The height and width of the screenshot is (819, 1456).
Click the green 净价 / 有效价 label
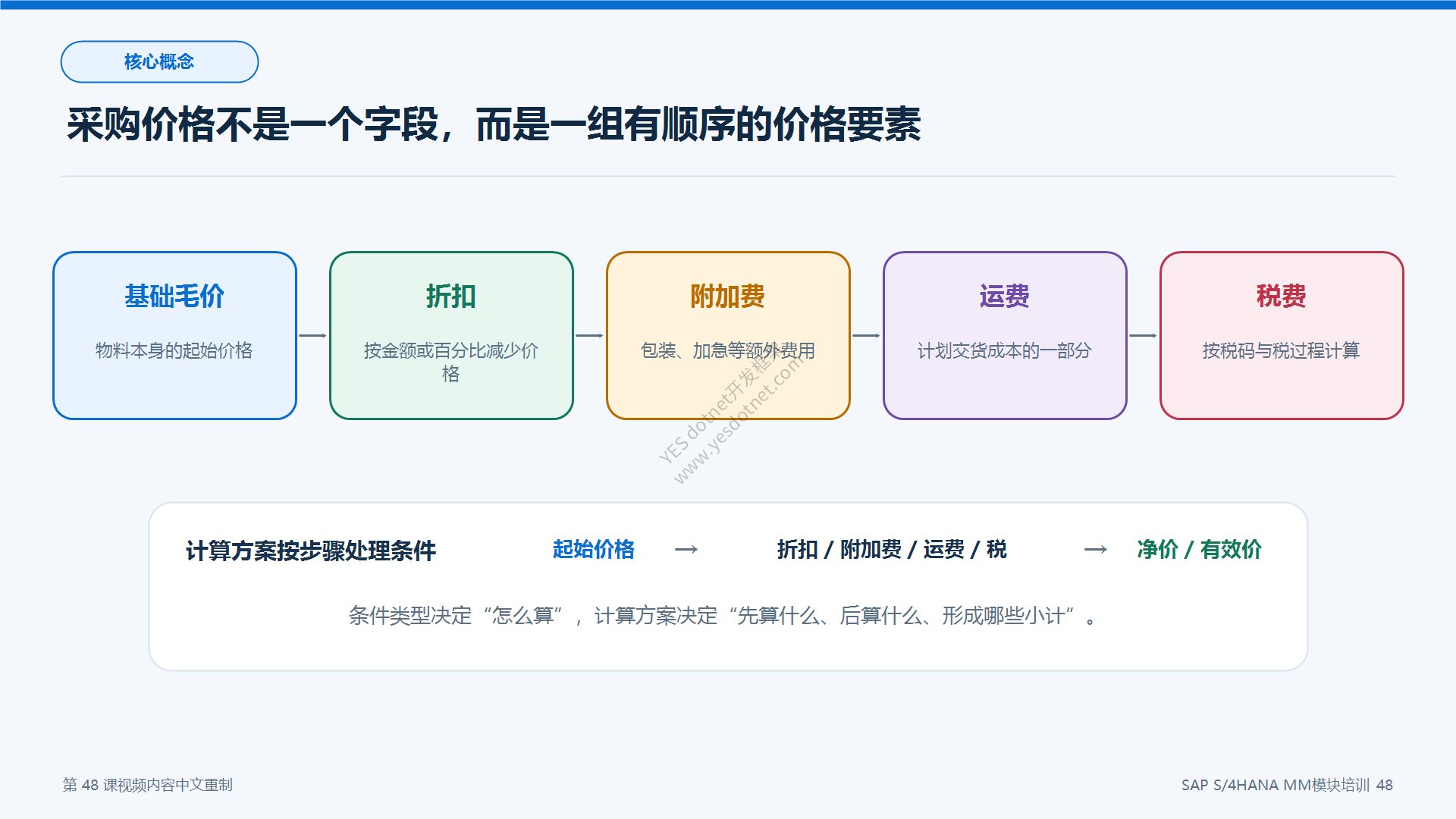coord(1200,549)
